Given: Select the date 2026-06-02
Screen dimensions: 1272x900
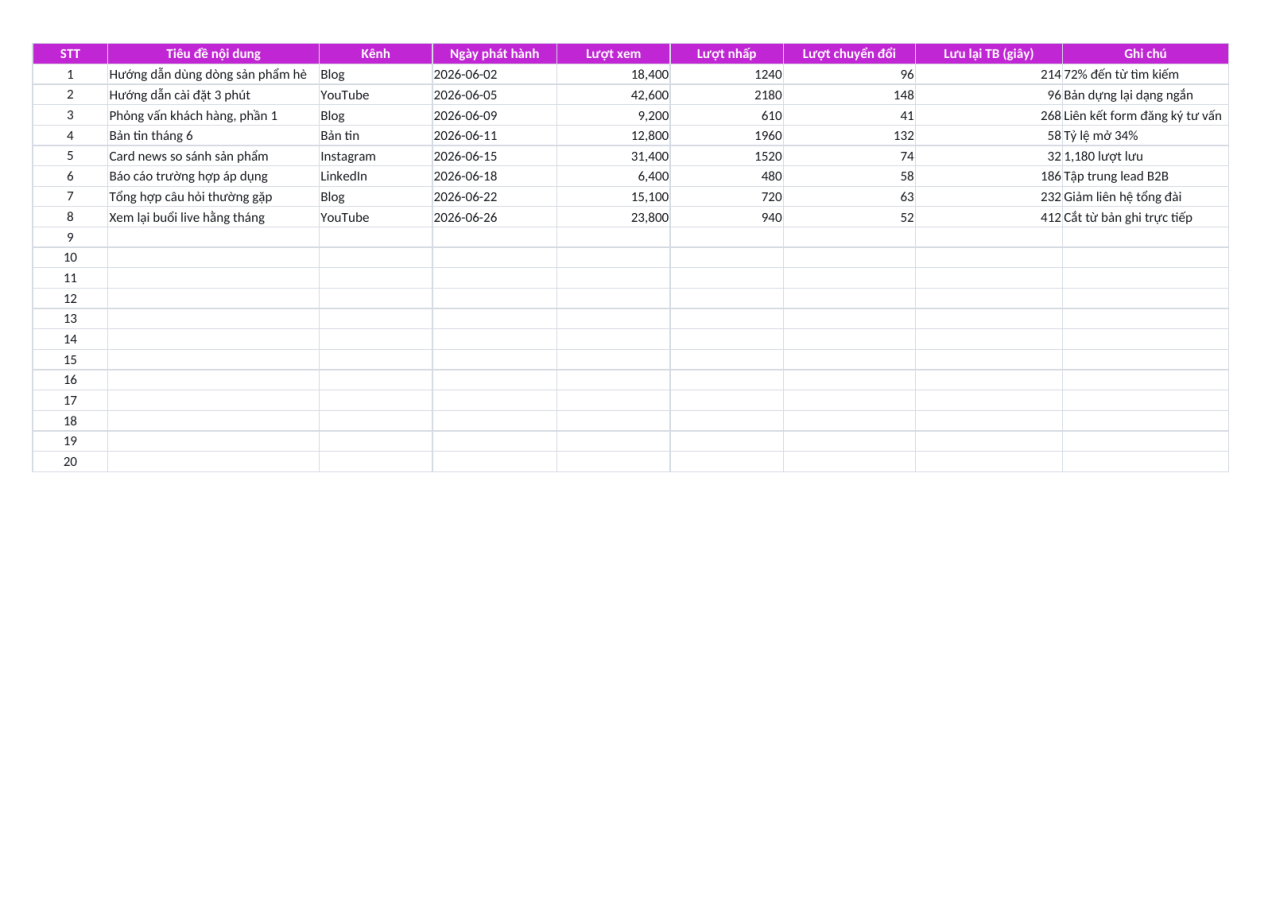Looking at the screenshot, I should [494, 75].
